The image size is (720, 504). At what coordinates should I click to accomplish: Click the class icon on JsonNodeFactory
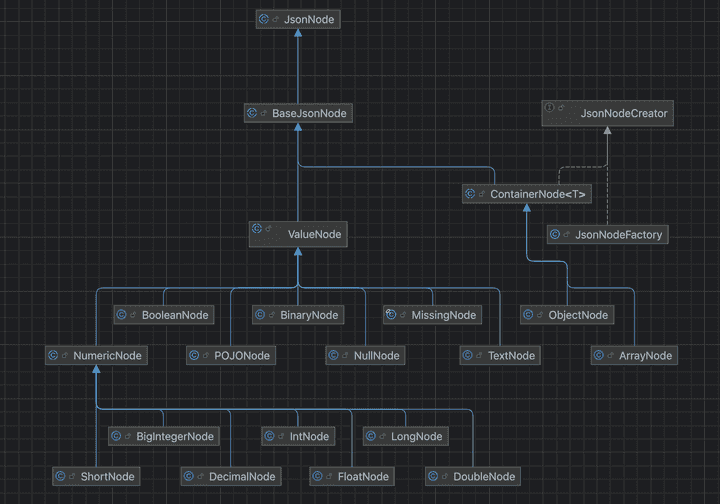coord(555,235)
